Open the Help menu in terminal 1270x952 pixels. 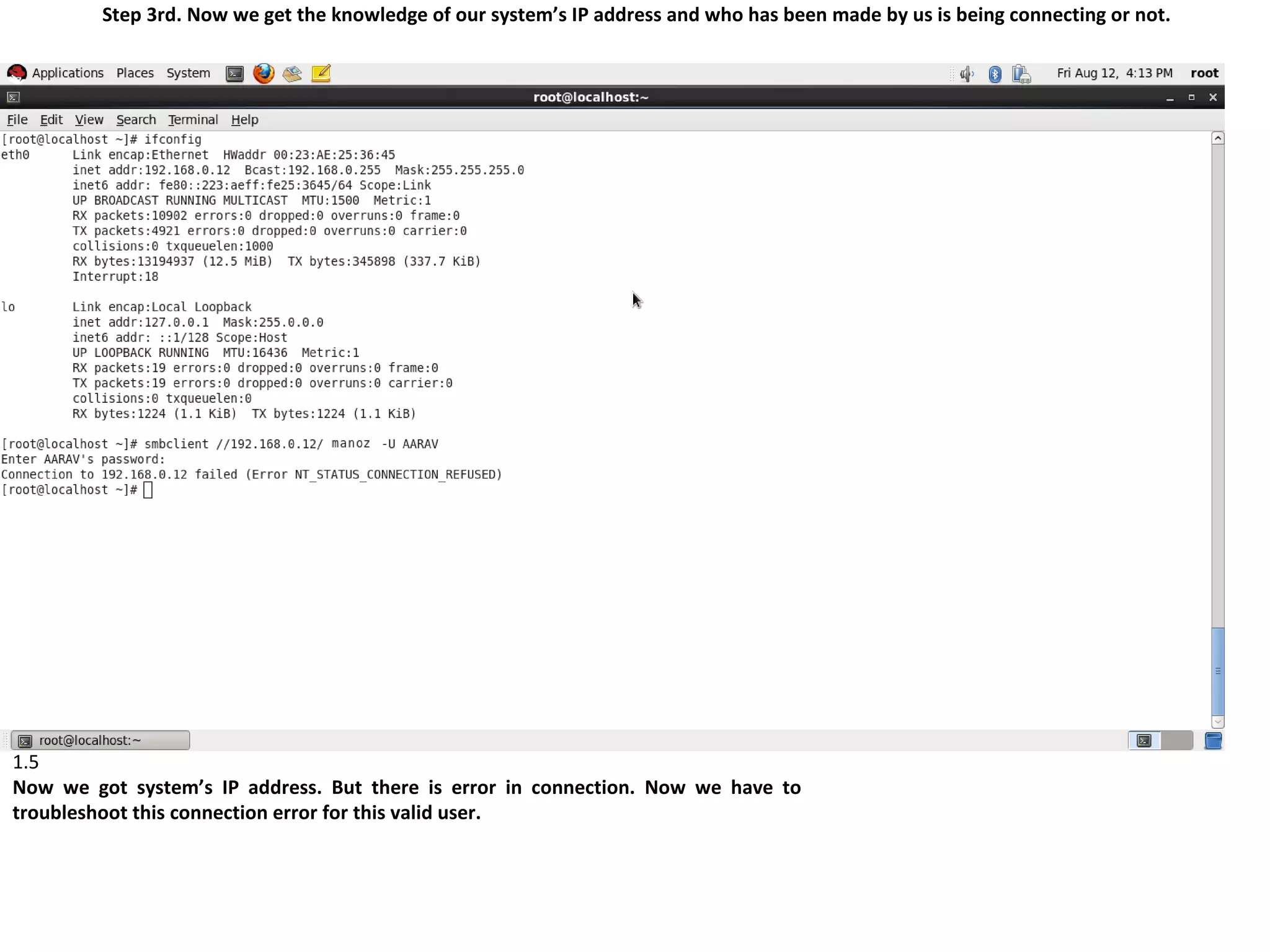[244, 120]
